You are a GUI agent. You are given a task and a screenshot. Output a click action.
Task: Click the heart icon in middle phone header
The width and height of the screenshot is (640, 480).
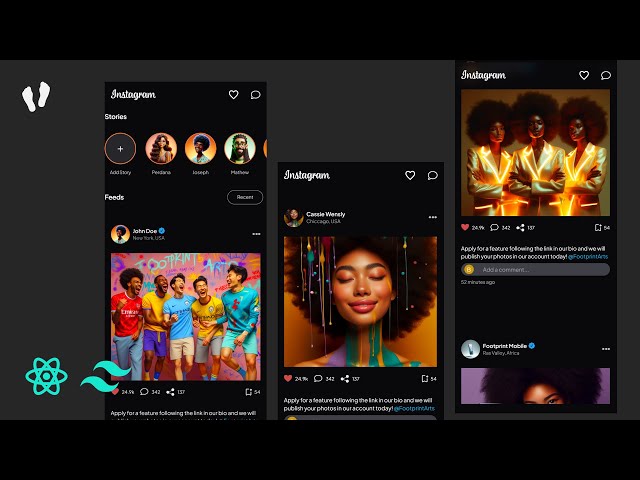tap(410, 175)
